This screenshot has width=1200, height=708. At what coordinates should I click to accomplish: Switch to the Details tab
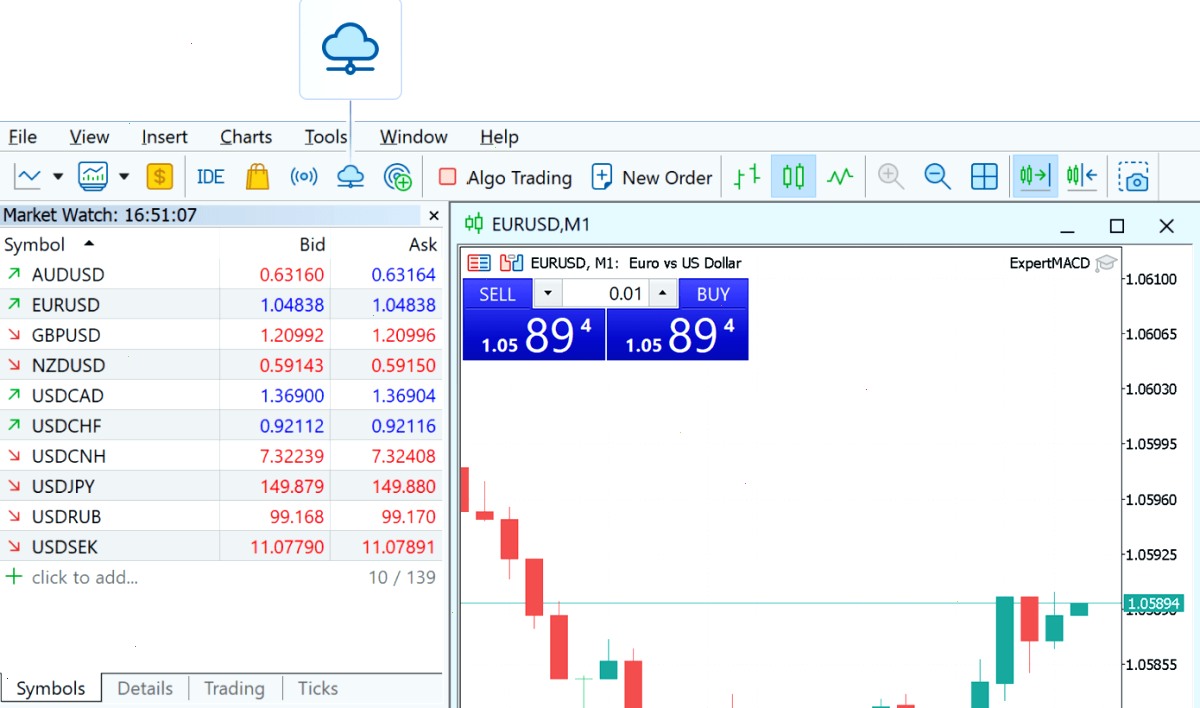click(145, 688)
